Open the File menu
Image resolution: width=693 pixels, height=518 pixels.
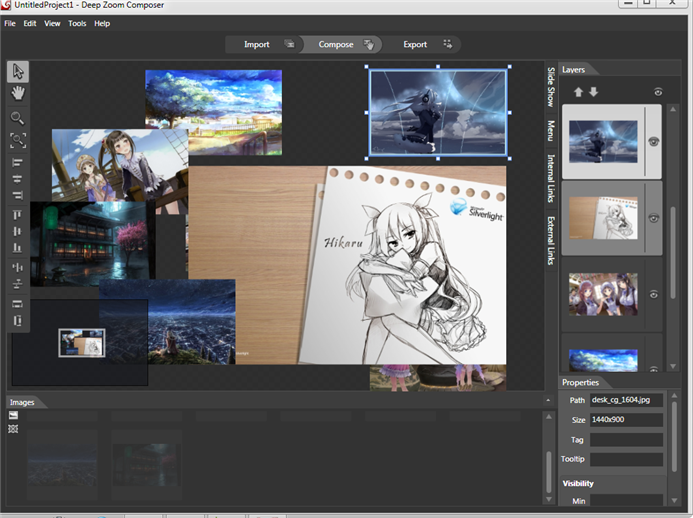[x=10, y=23]
